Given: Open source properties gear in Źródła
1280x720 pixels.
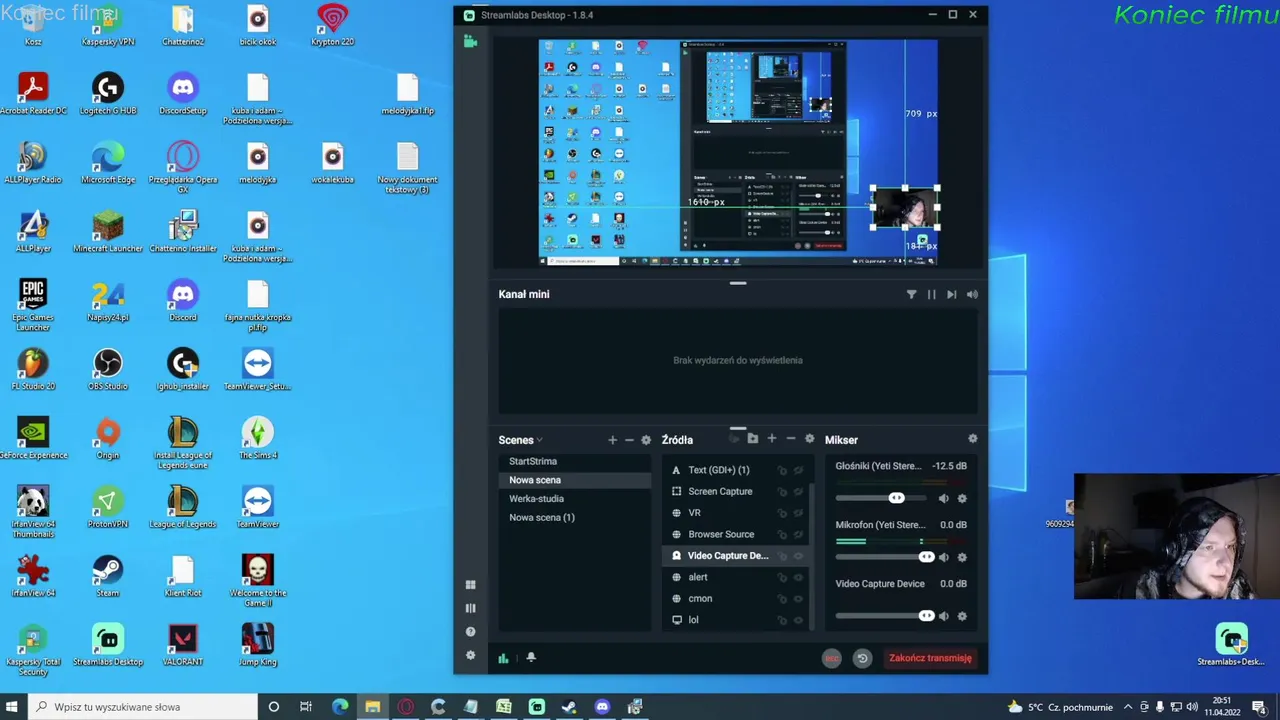Looking at the screenshot, I should tap(809, 439).
